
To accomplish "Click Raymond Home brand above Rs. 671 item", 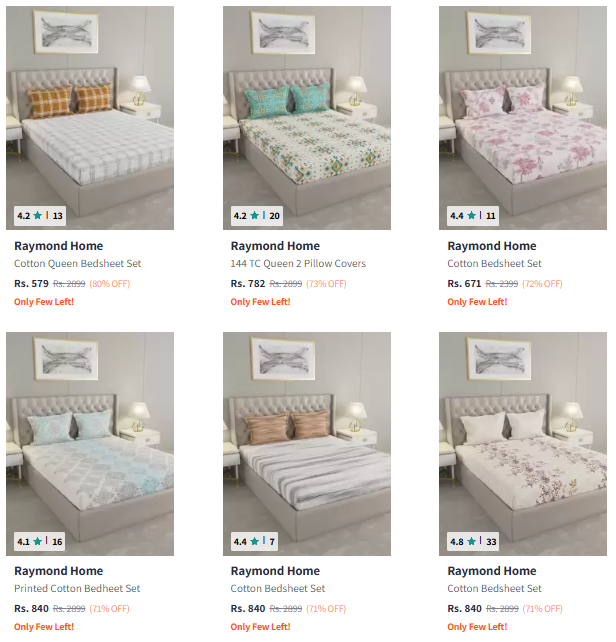I will 492,246.
